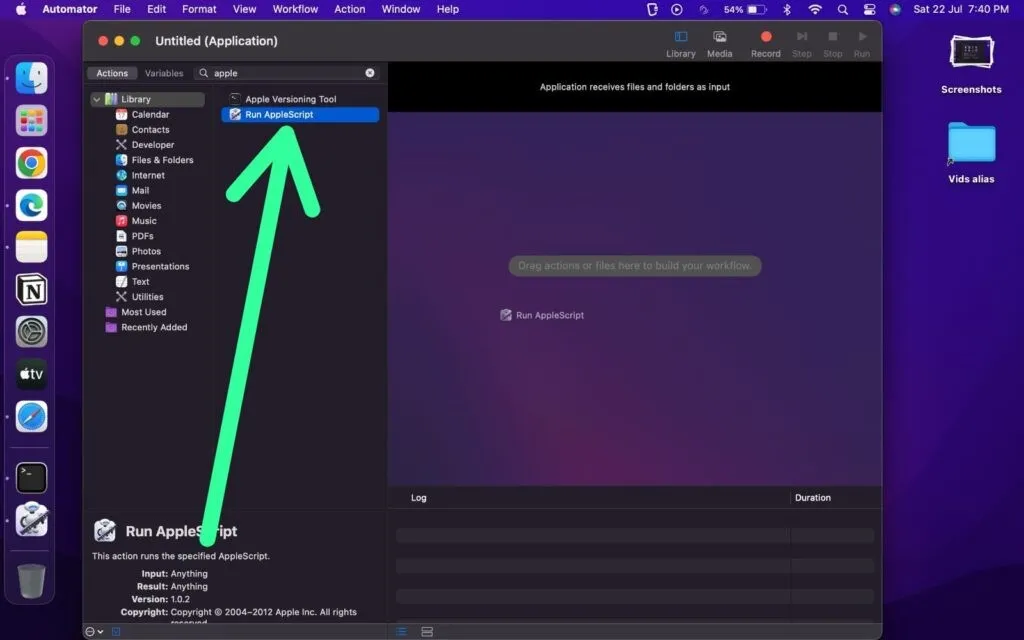
Task: Click the Run AppleScript item in workflow area
Action: click(542, 315)
